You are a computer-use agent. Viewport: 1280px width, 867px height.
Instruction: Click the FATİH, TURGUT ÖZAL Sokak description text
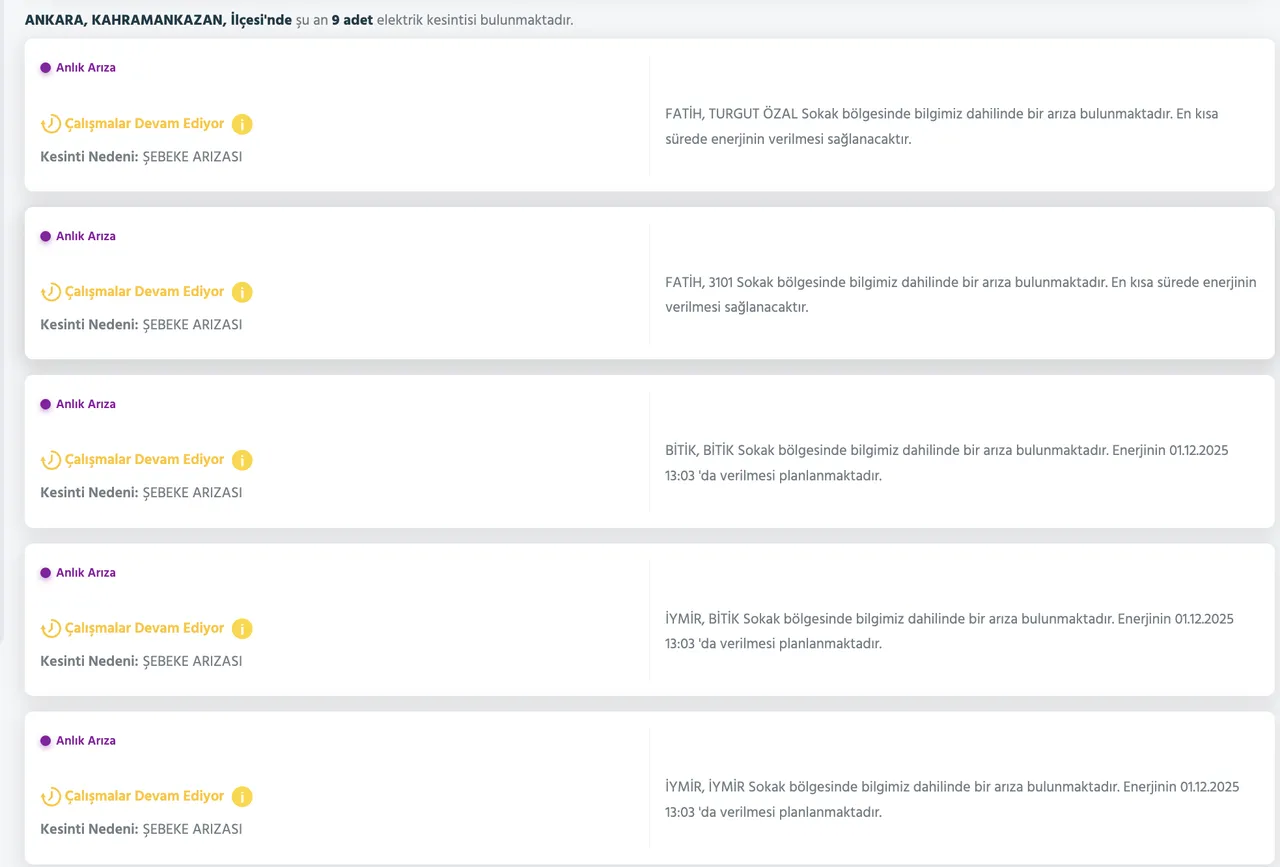941,126
